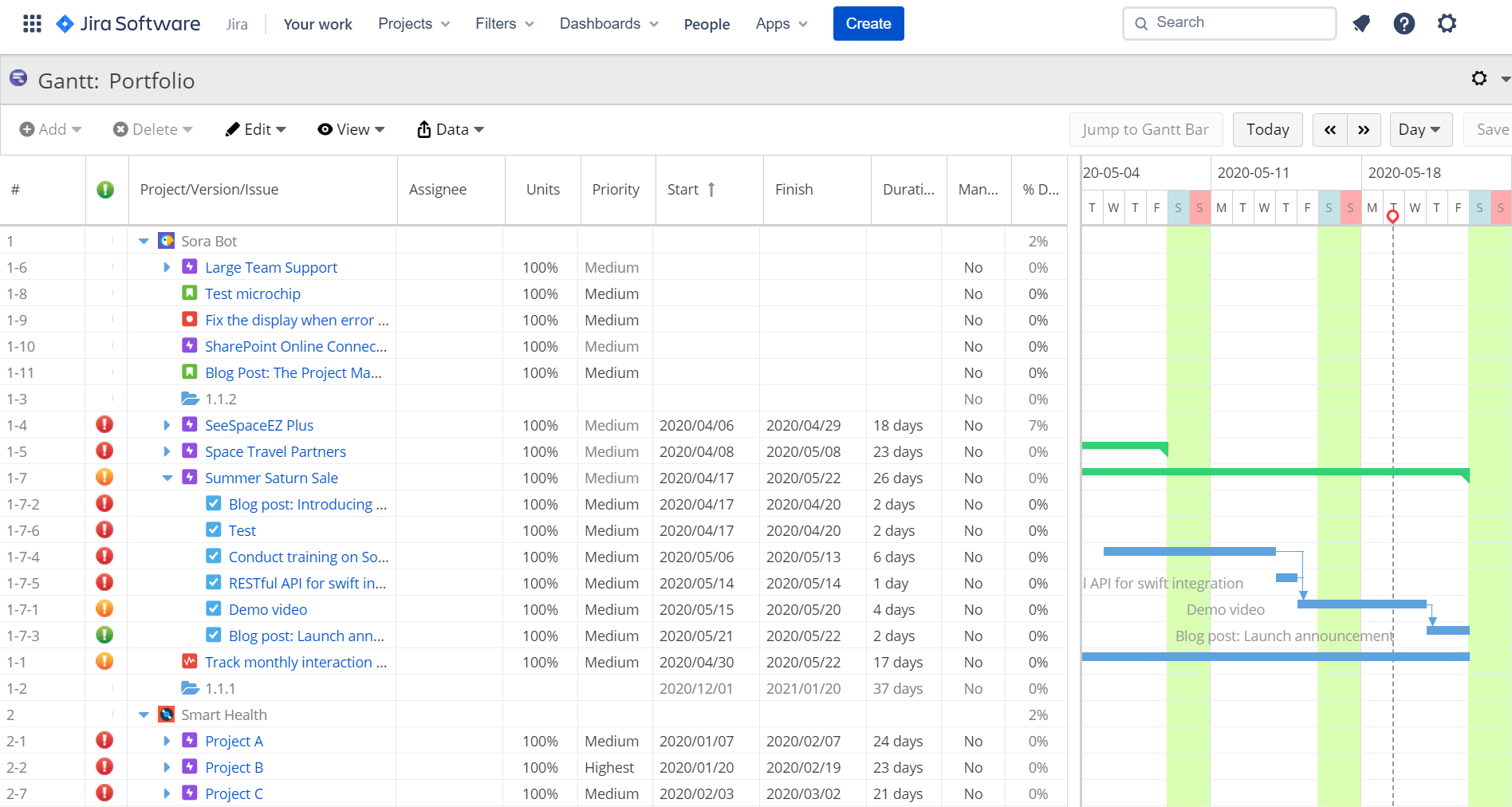The width and height of the screenshot is (1512, 807).
Task: Open the Day zoom level dropdown
Action: pyautogui.click(x=1420, y=129)
